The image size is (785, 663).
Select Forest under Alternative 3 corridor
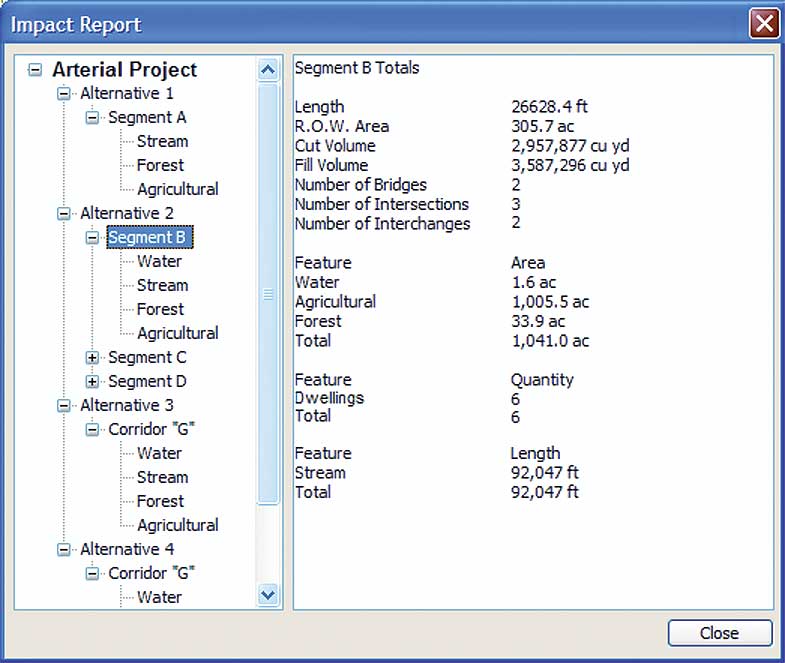(160, 502)
